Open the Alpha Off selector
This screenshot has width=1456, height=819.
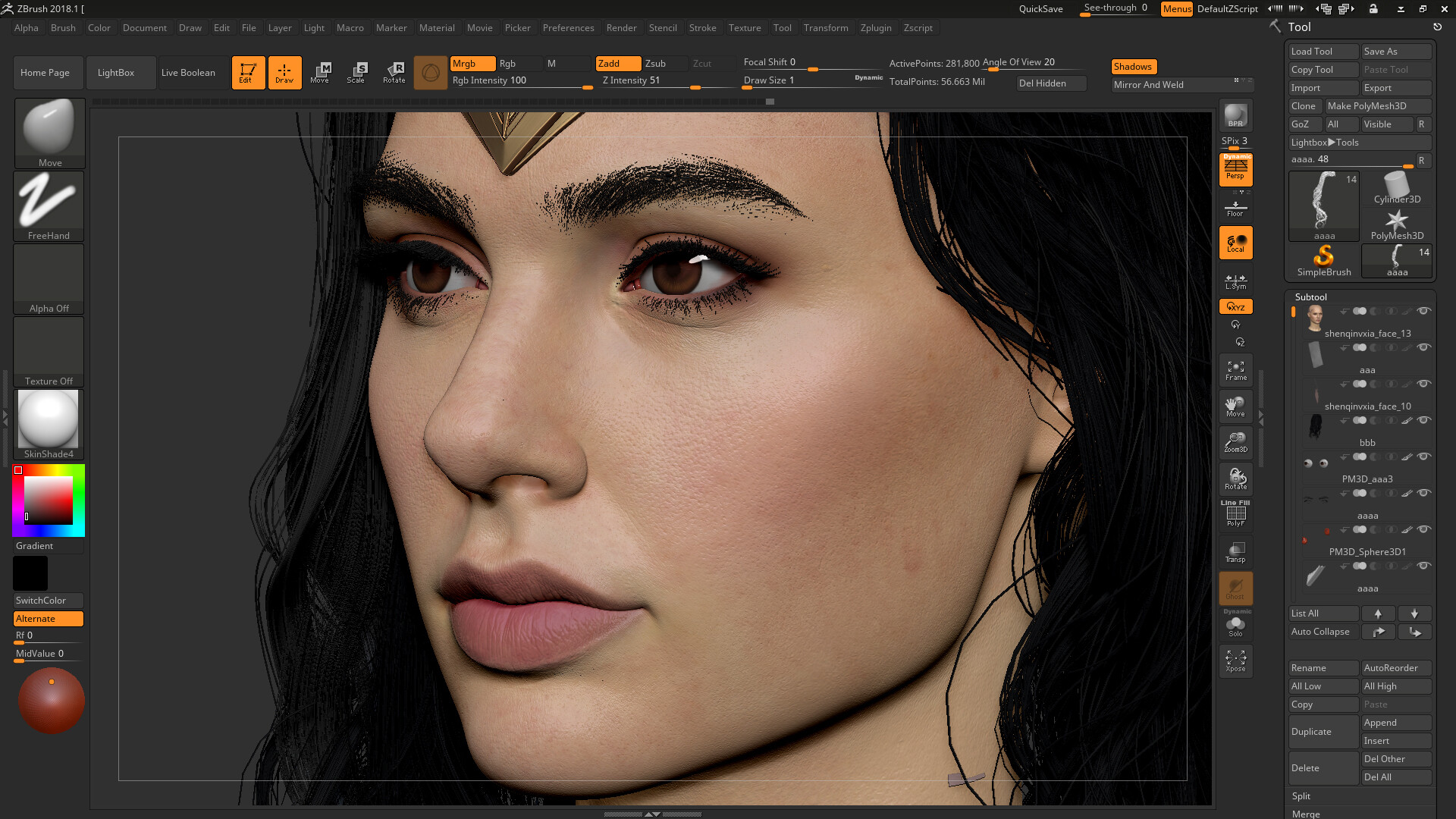pos(49,278)
